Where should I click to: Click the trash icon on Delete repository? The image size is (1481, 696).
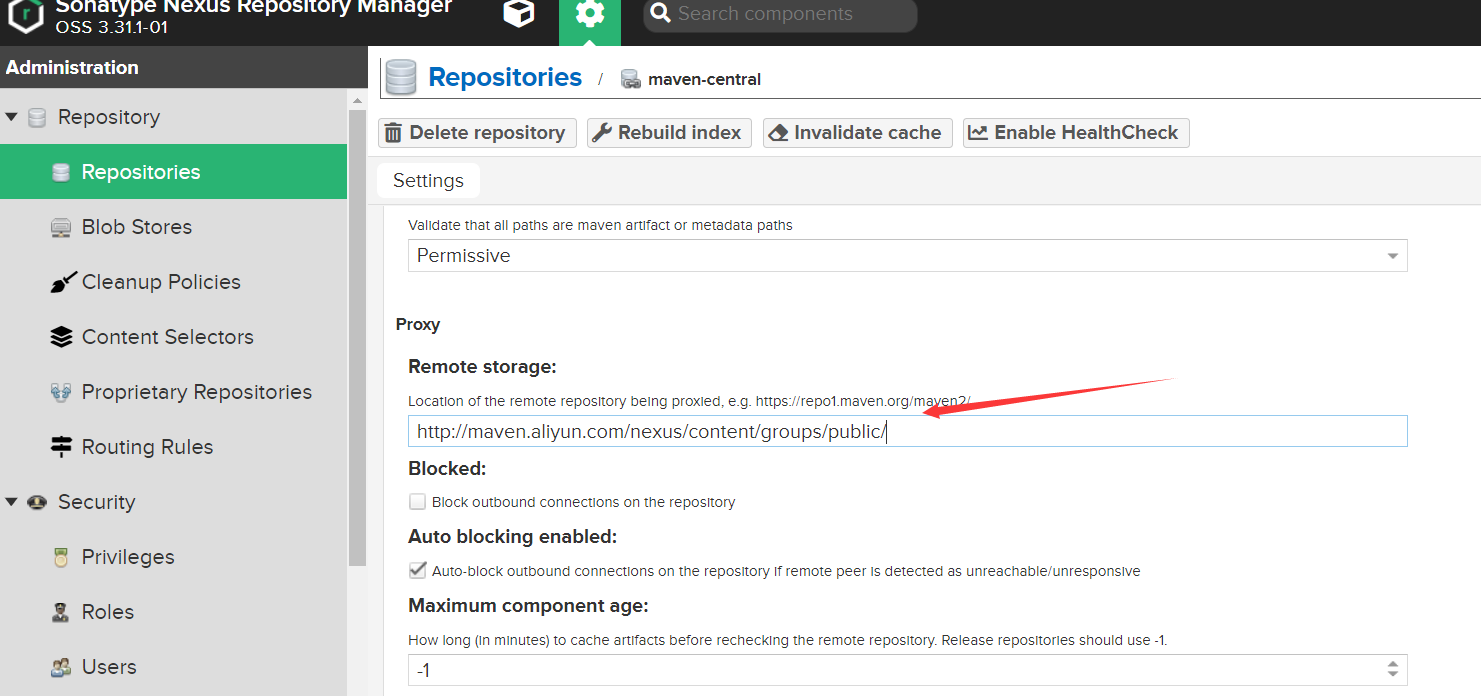click(x=394, y=133)
